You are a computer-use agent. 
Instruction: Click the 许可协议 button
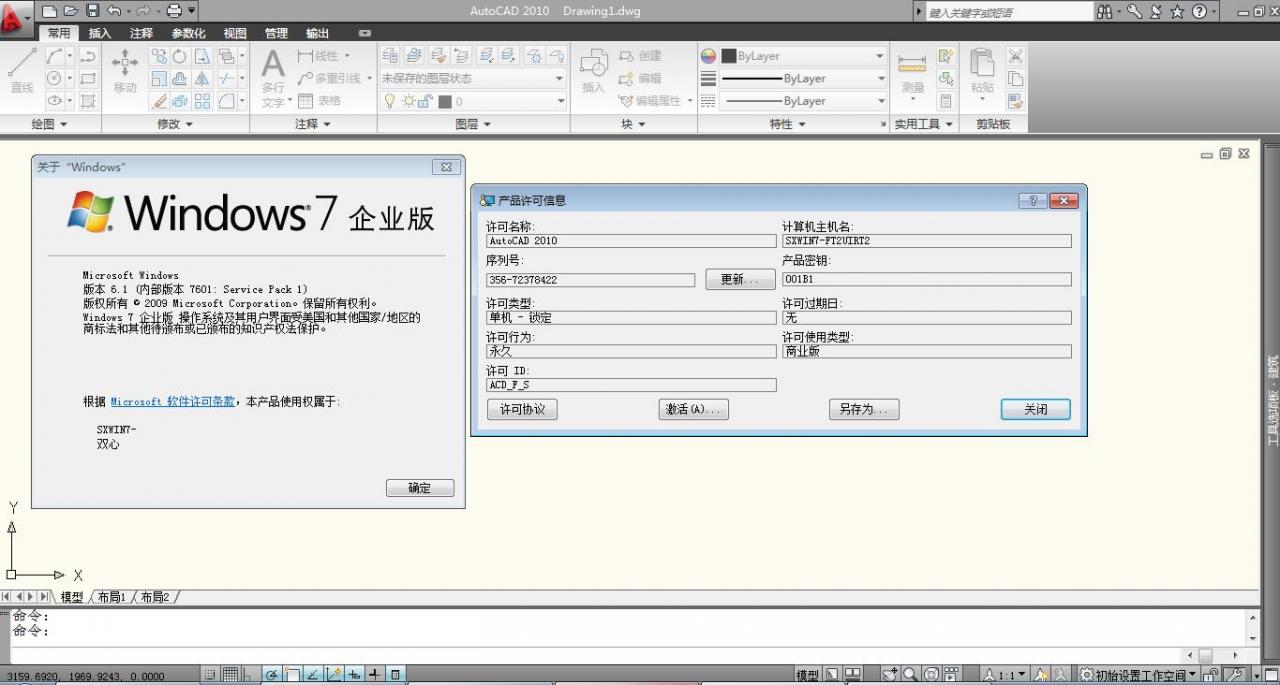pyautogui.click(x=522, y=409)
